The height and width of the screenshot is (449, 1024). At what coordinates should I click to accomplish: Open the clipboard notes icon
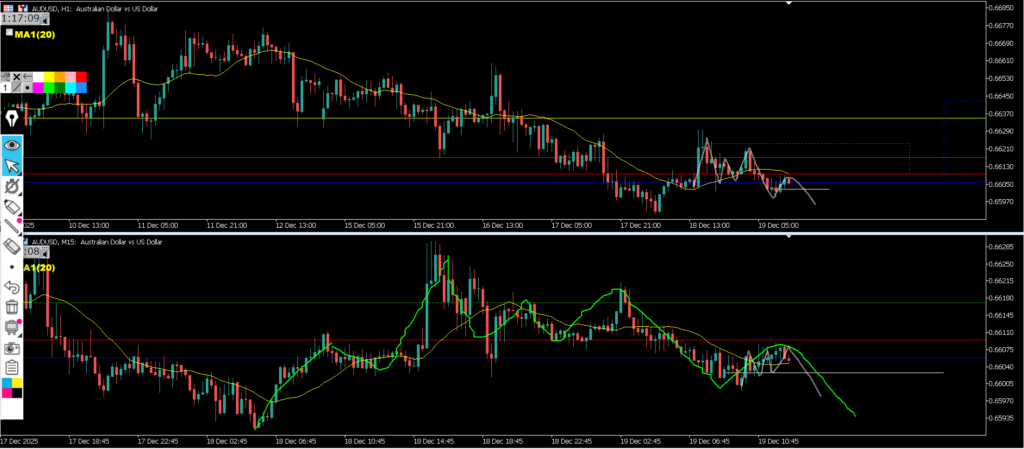13,367
